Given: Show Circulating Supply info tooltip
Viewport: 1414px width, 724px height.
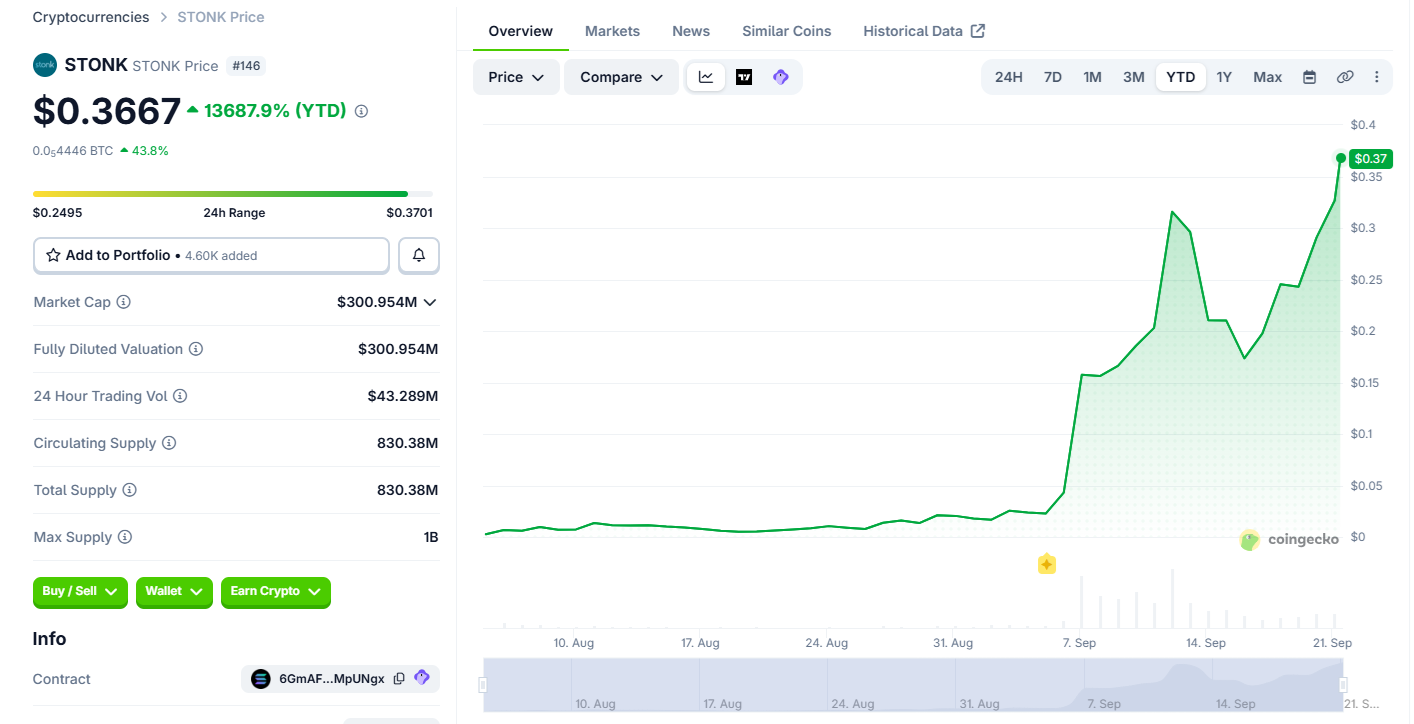Looking at the screenshot, I should click(x=169, y=443).
